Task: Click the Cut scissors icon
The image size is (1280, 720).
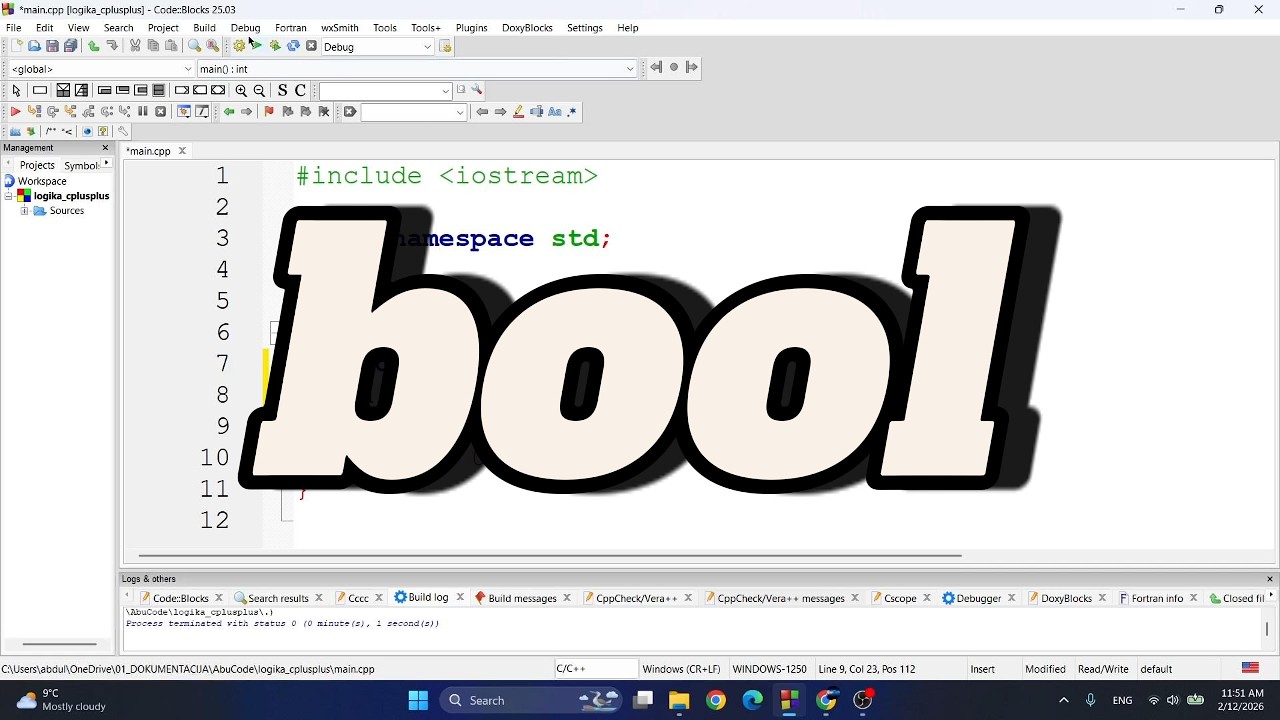Action: [135, 46]
